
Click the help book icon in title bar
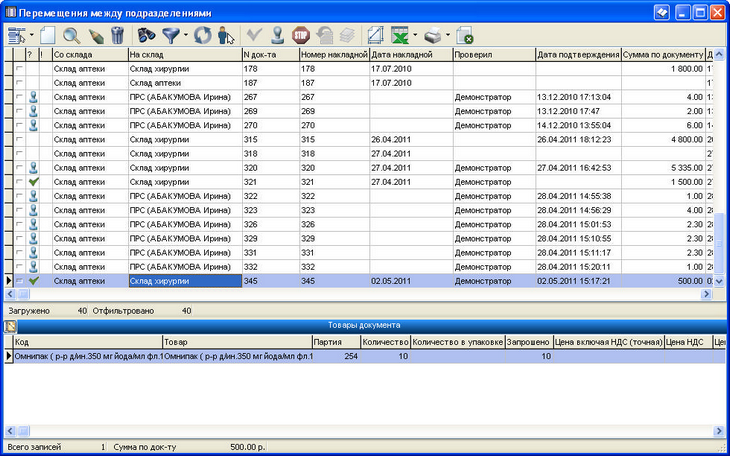coord(661,13)
